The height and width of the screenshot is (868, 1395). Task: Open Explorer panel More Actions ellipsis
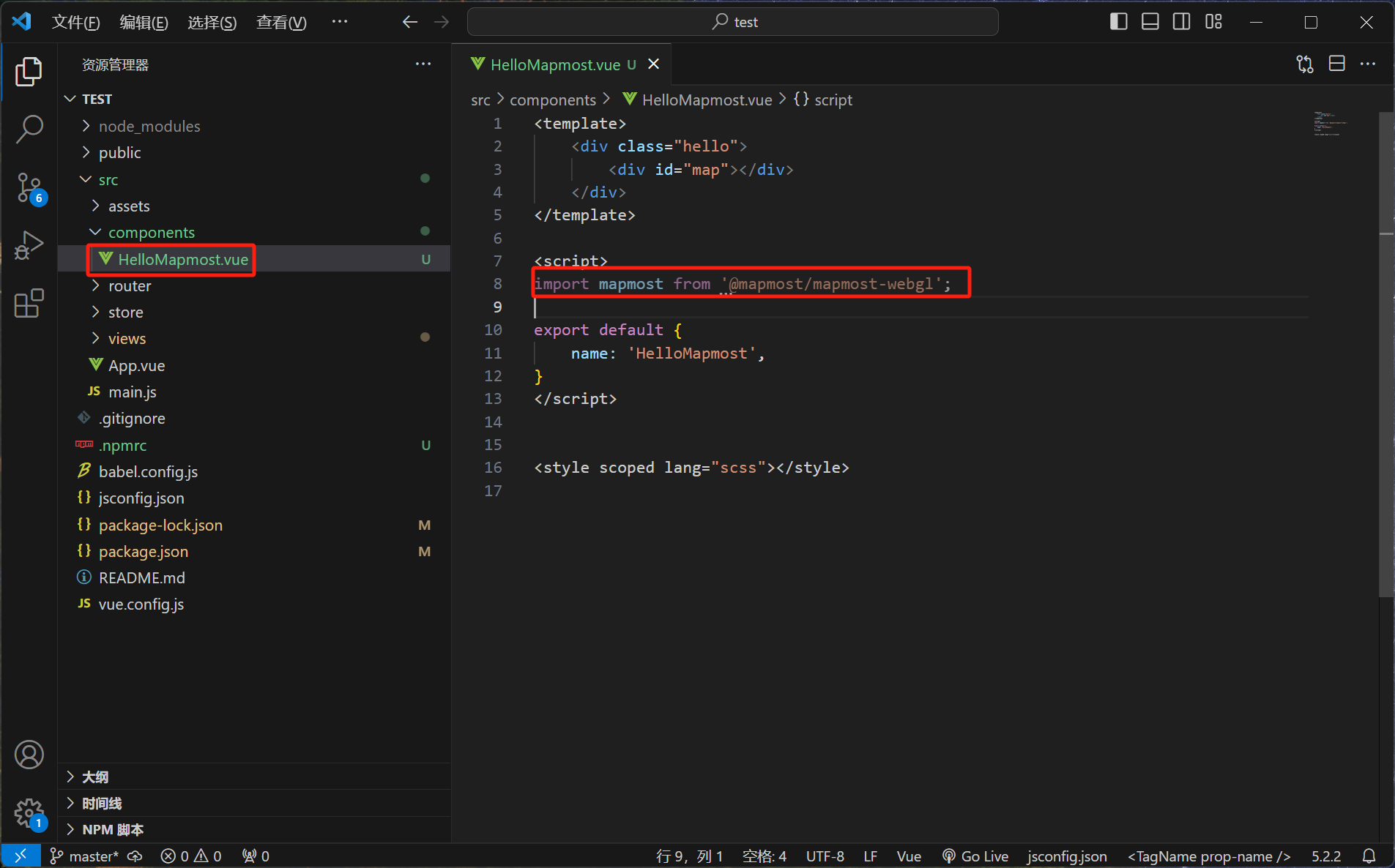(x=423, y=64)
